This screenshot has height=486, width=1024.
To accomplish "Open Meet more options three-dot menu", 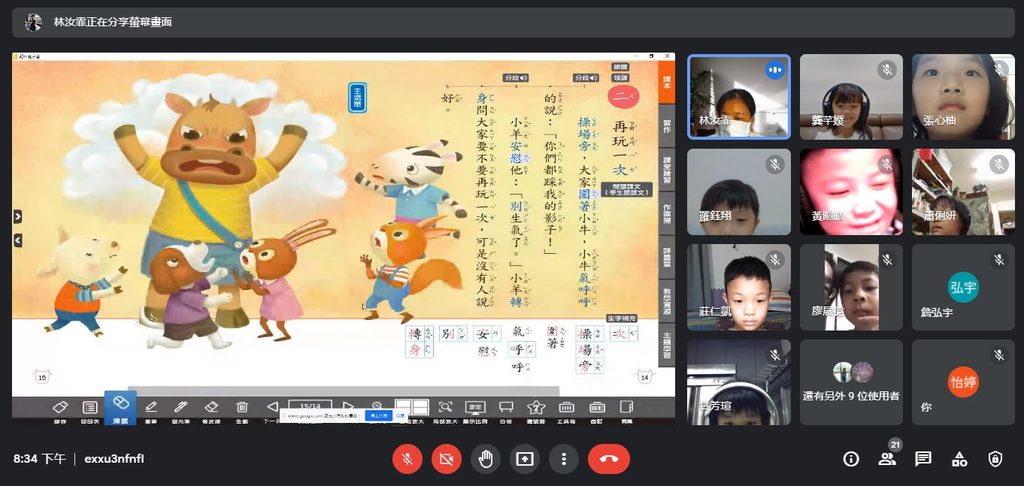I will [x=564, y=459].
